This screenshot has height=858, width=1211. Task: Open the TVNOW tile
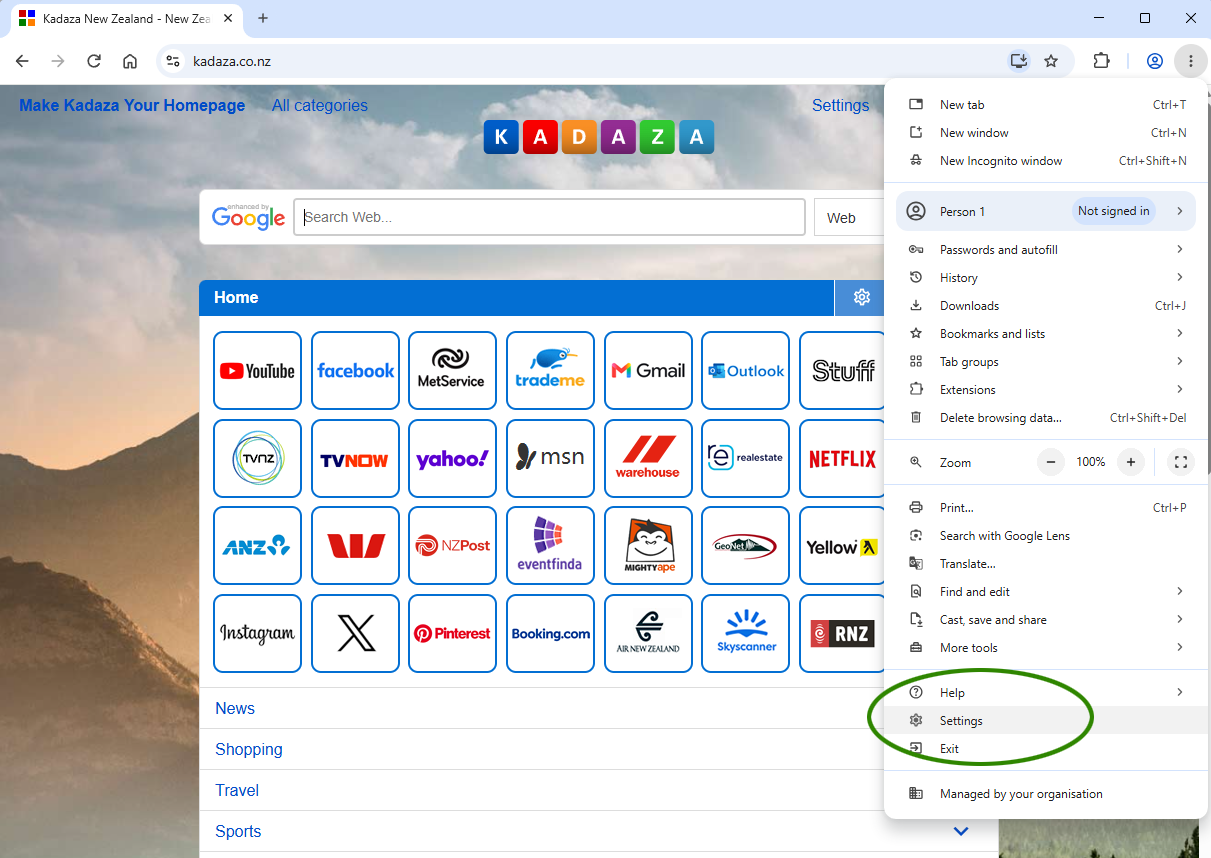355,459
